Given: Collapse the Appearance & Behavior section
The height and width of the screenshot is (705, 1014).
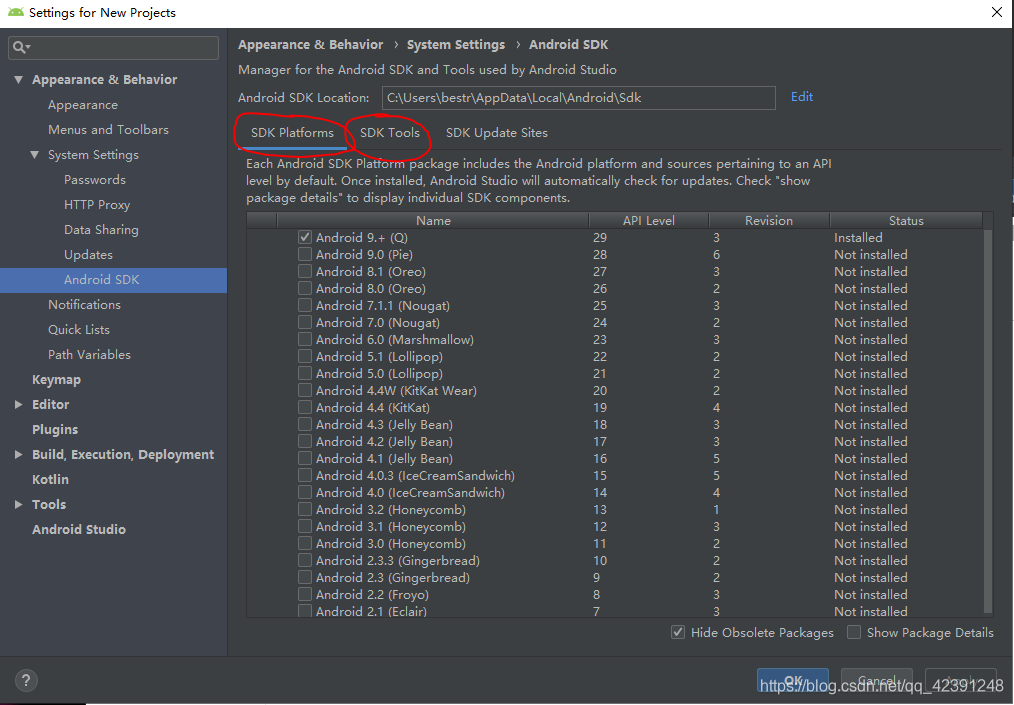Looking at the screenshot, I should [20, 79].
